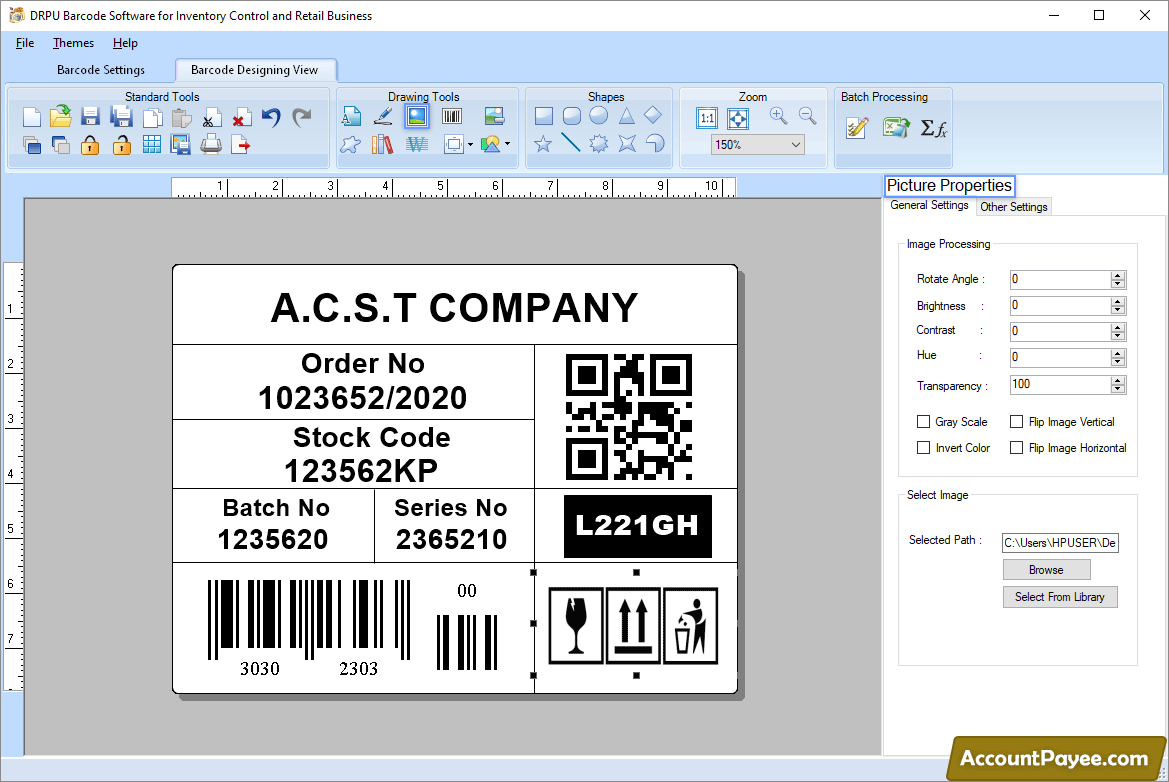Screen dimensions: 1169x782
Task: Enable the Gray Scale checkbox
Action: click(x=923, y=422)
